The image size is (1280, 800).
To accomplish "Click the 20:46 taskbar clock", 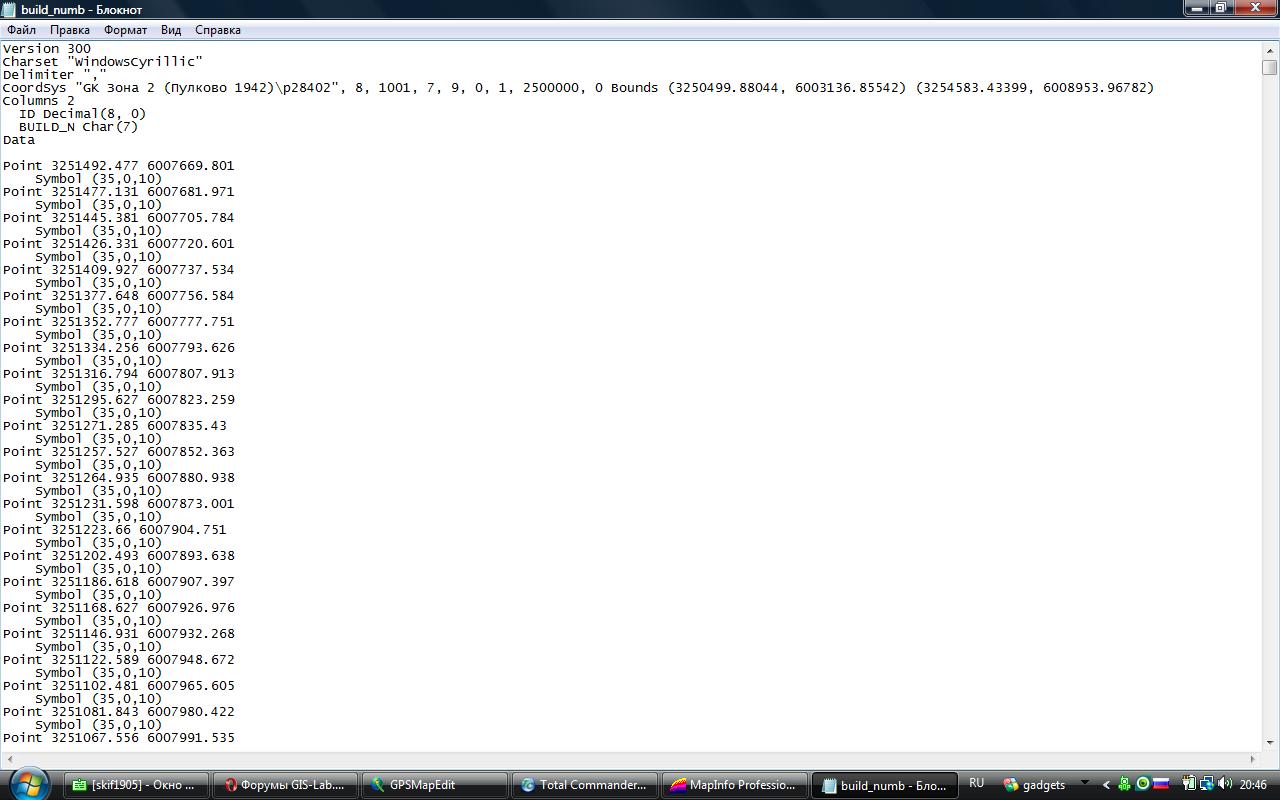I will (1253, 785).
